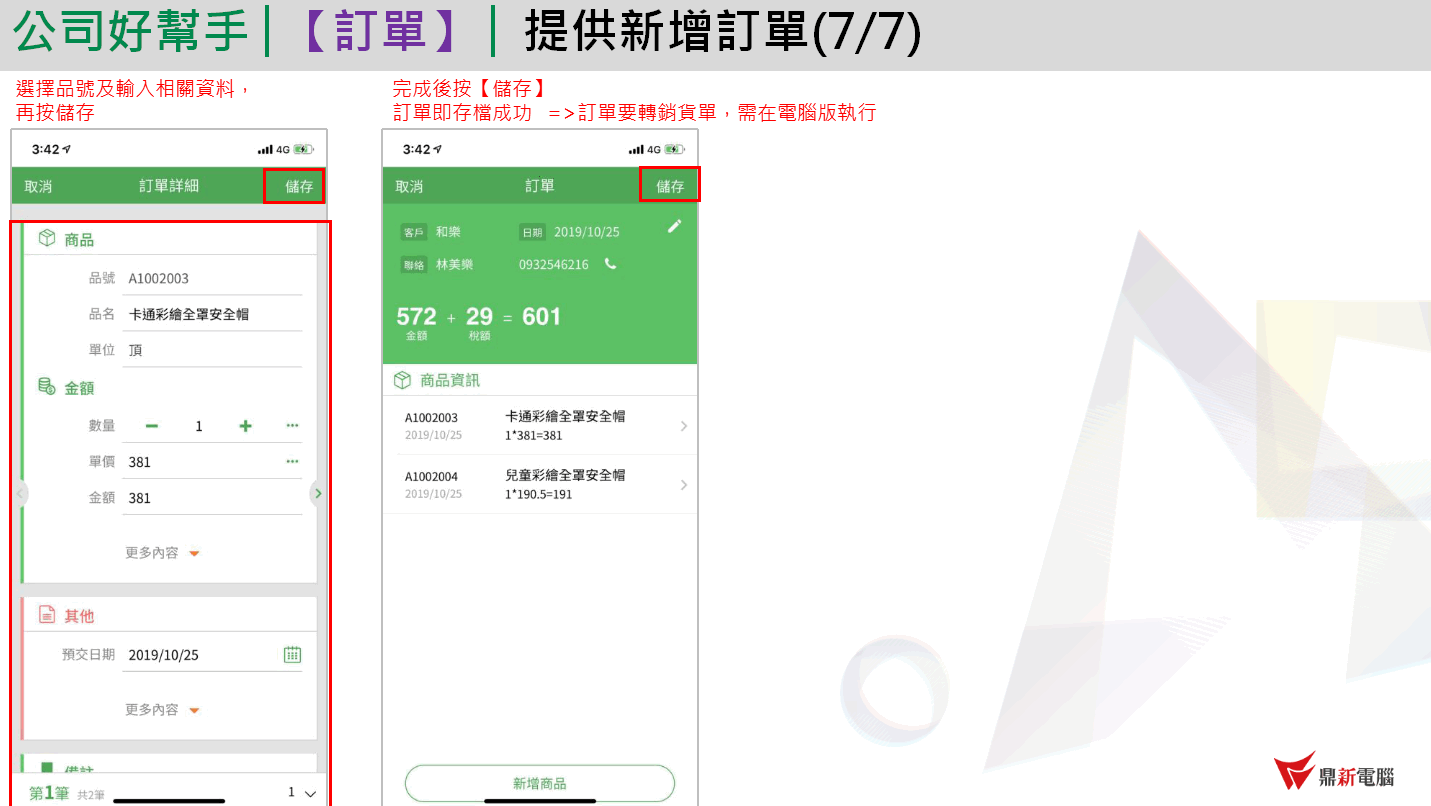This screenshot has width=1431, height=806.
Task: Click the 預交日期 value 2019/10/25
Action: click(164, 655)
